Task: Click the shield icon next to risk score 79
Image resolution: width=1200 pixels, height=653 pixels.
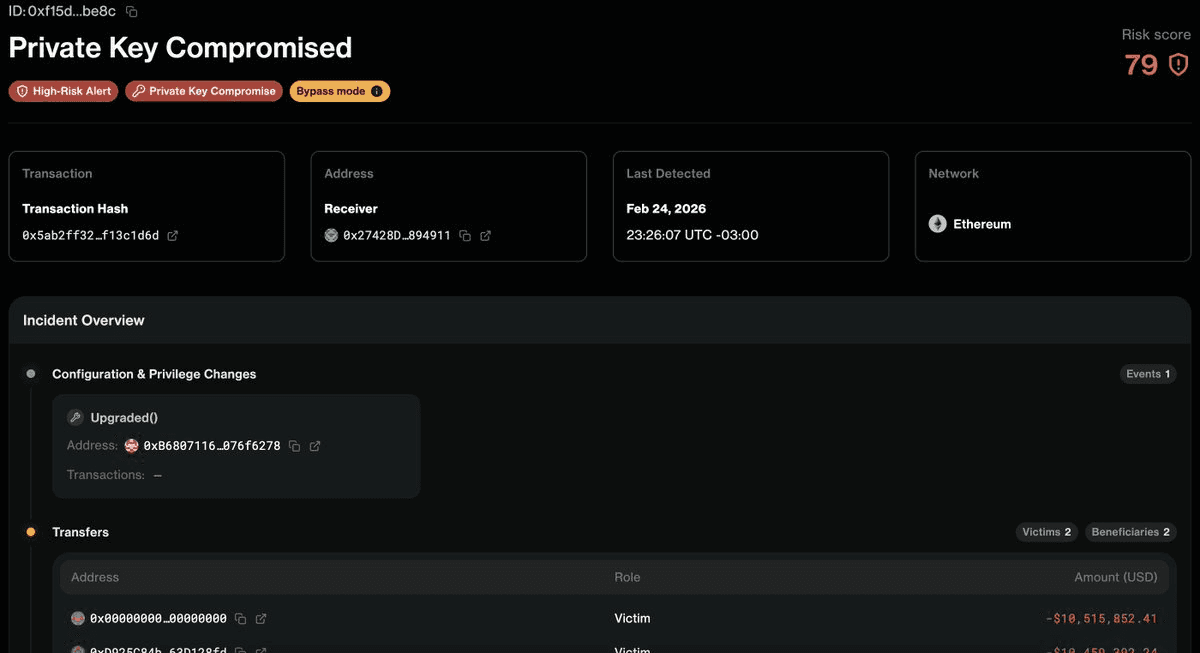Action: pos(1178,64)
